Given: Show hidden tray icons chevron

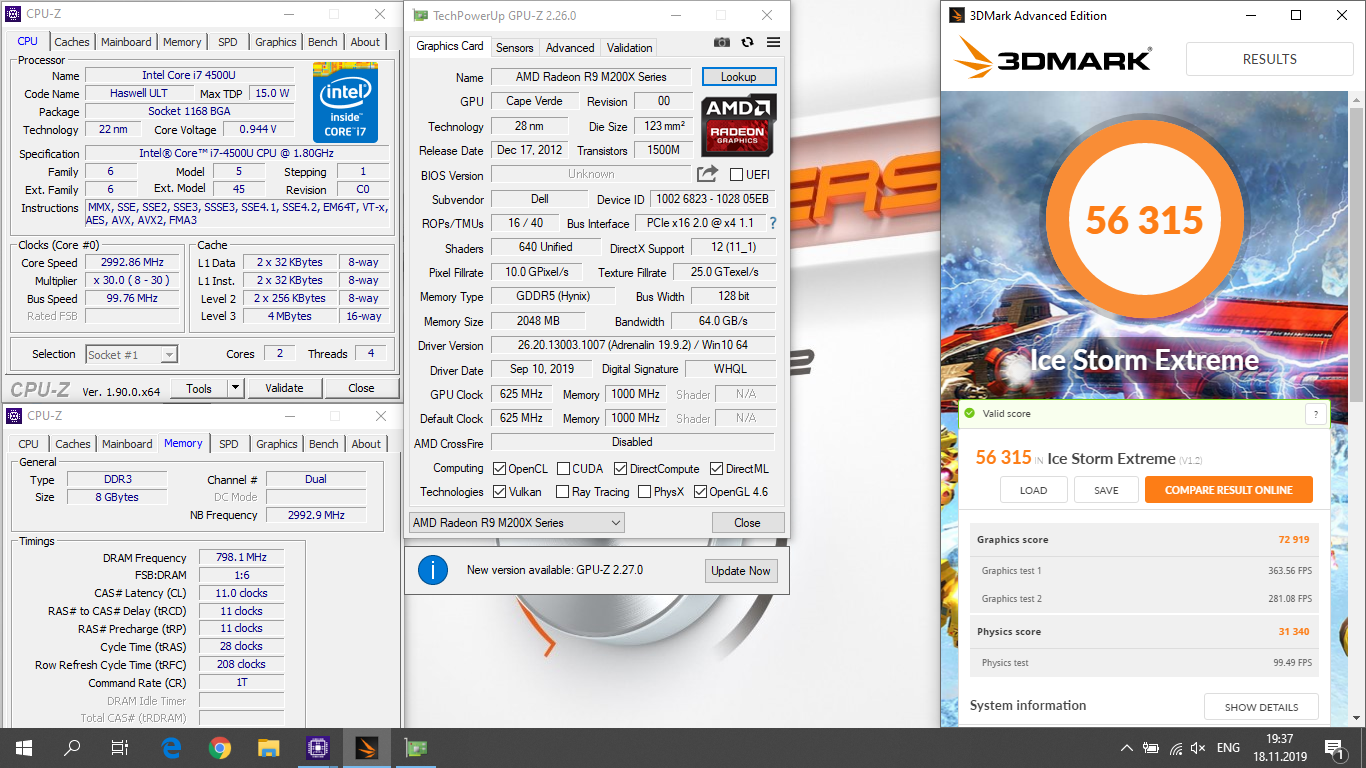Looking at the screenshot, I should click(1127, 748).
